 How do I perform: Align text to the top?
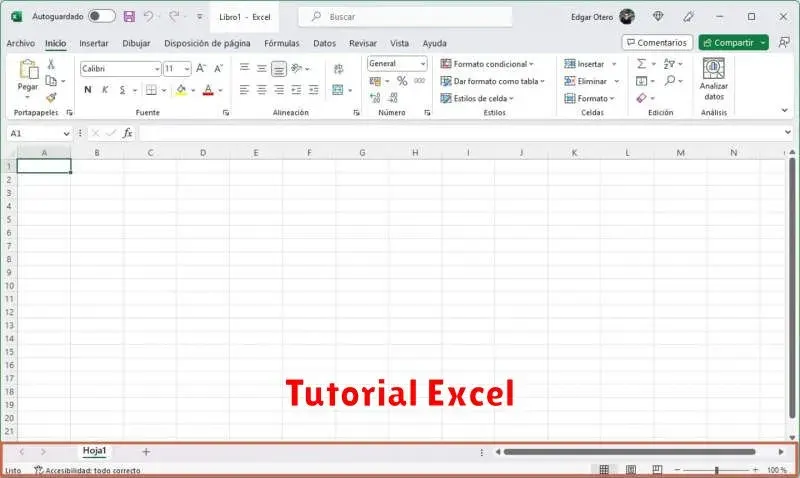pyautogui.click(x=244, y=67)
